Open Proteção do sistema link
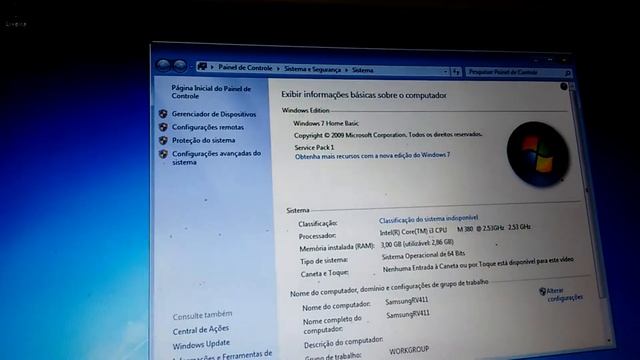640x360 pixels. tap(203, 140)
